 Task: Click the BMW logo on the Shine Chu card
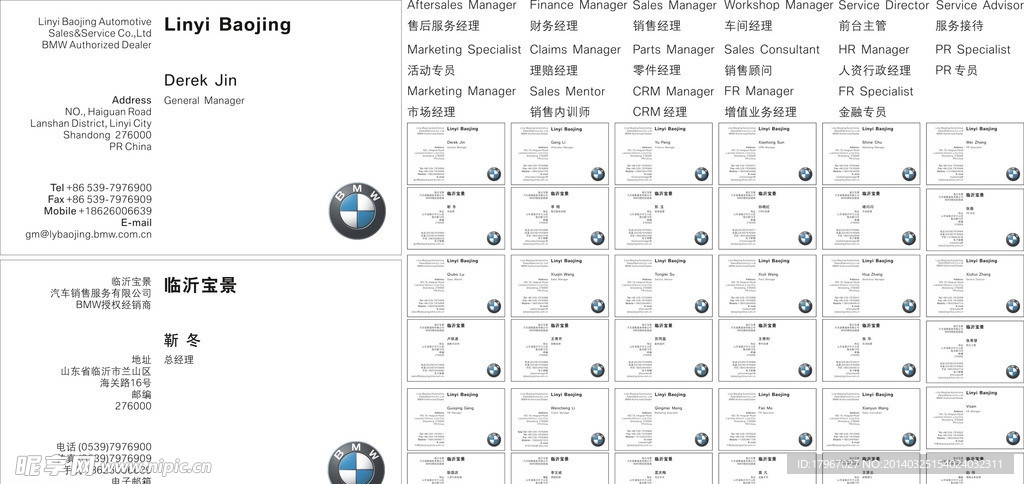pyautogui.click(x=909, y=174)
